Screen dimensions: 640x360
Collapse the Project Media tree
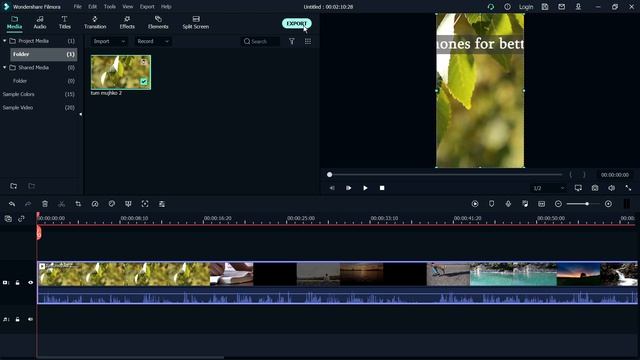[x=4, y=41]
